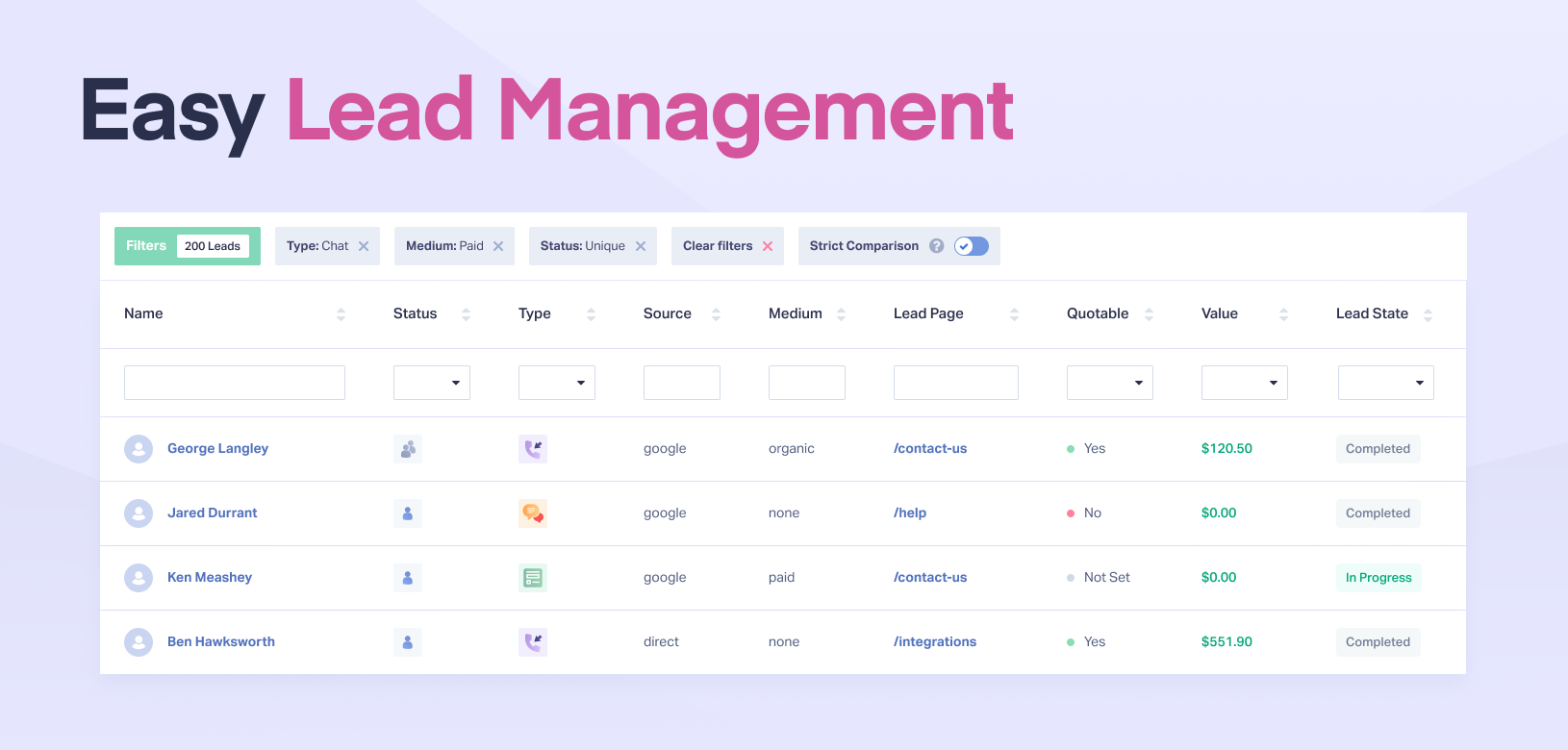Click the chat type icon for Jared Durrant
Screen dimensions: 1568x750
(x=533, y=513)
